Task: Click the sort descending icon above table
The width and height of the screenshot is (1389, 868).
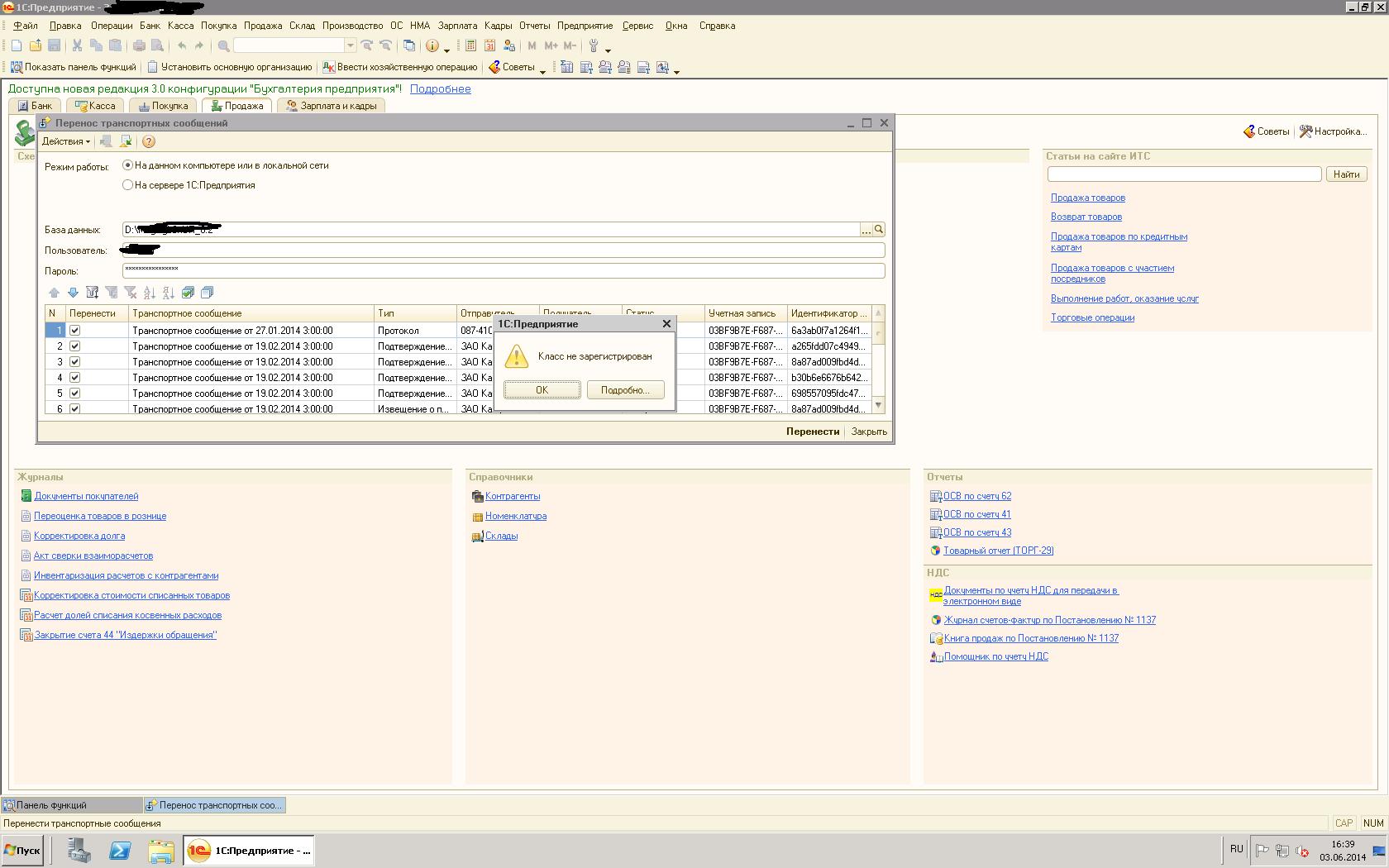Action: (x=169, y=293)
